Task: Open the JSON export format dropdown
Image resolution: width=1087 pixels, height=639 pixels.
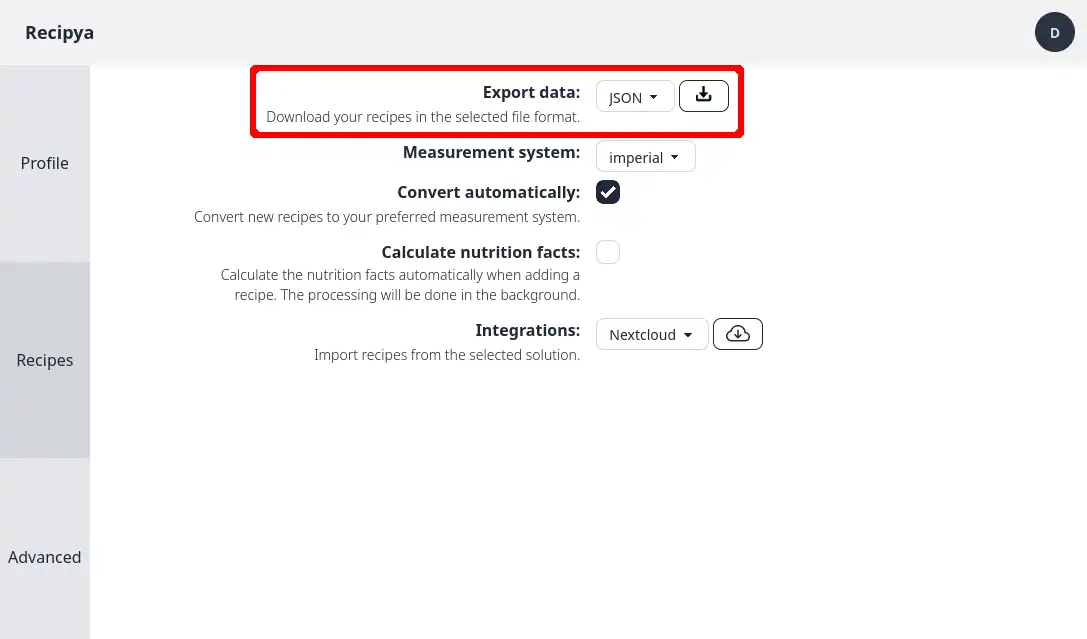Action: click(635, 96)
